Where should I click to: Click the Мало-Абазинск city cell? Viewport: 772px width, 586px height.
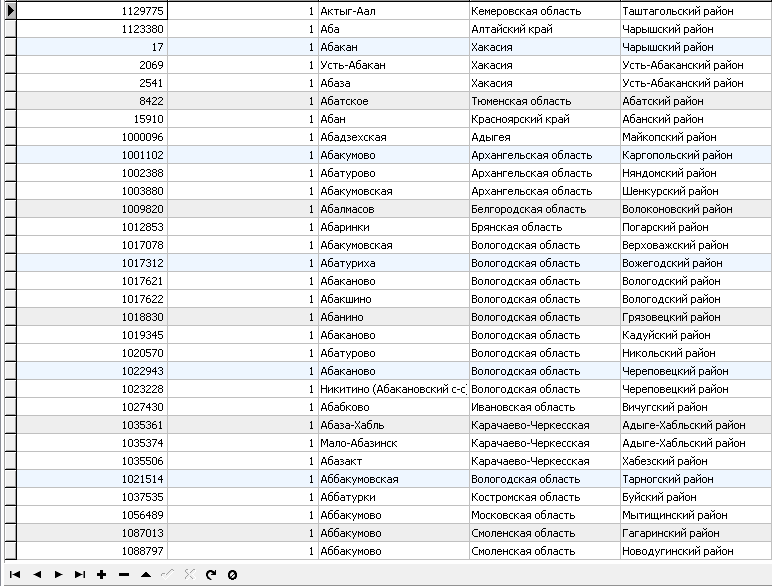click(x=392, y=443)
